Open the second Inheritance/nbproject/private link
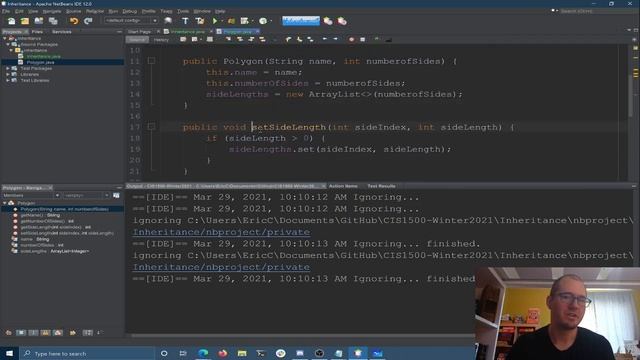Screen dimensions: 640x360 click(x=221, y=267)
